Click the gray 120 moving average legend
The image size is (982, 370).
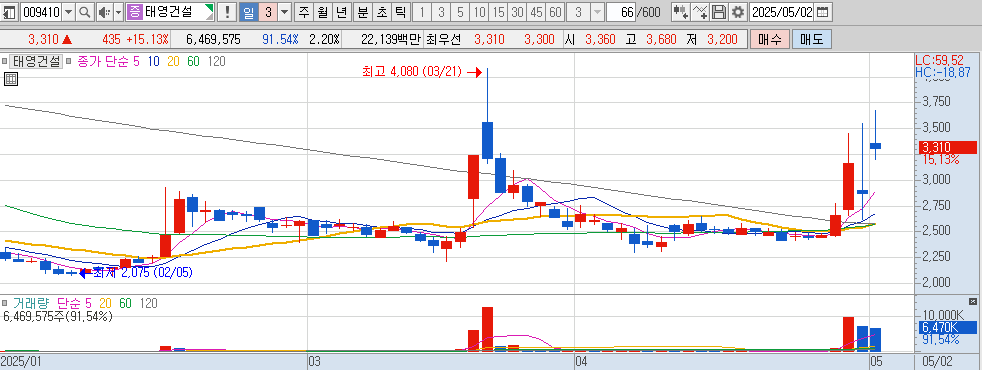217,61
